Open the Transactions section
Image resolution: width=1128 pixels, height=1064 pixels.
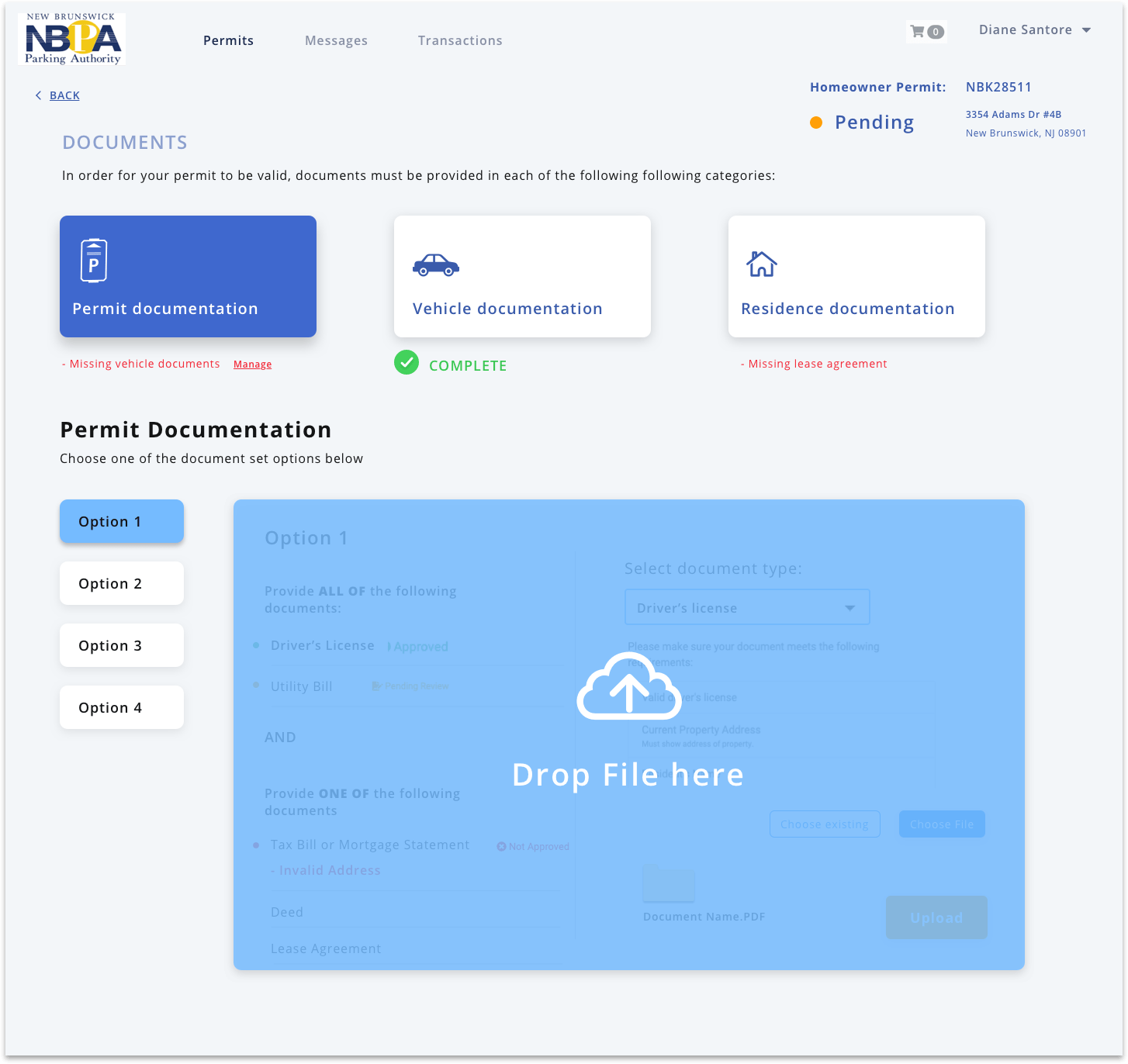tap(459, 40)
